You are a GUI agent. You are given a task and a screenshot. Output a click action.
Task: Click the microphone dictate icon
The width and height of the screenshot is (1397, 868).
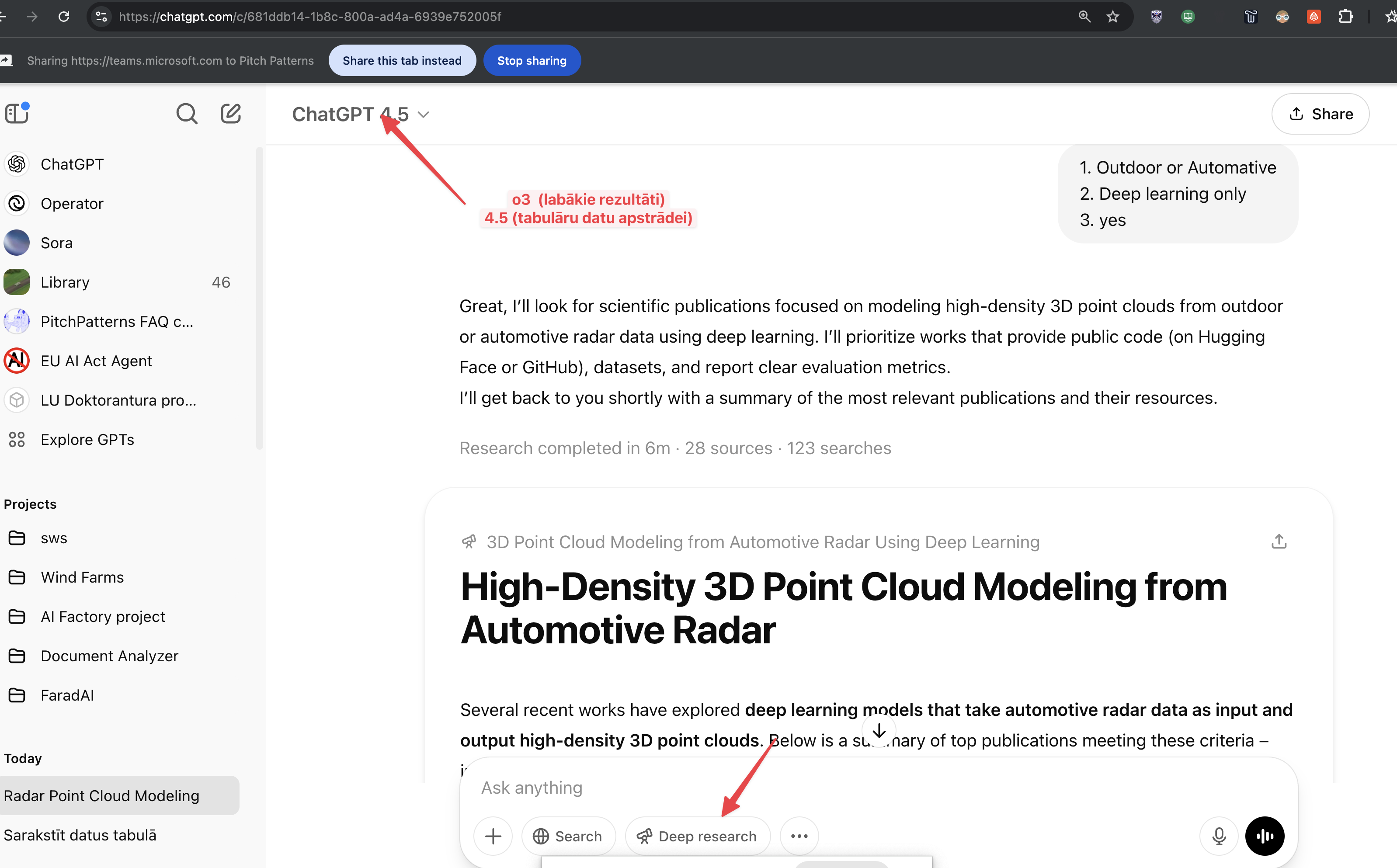[x=1219, y=836]
